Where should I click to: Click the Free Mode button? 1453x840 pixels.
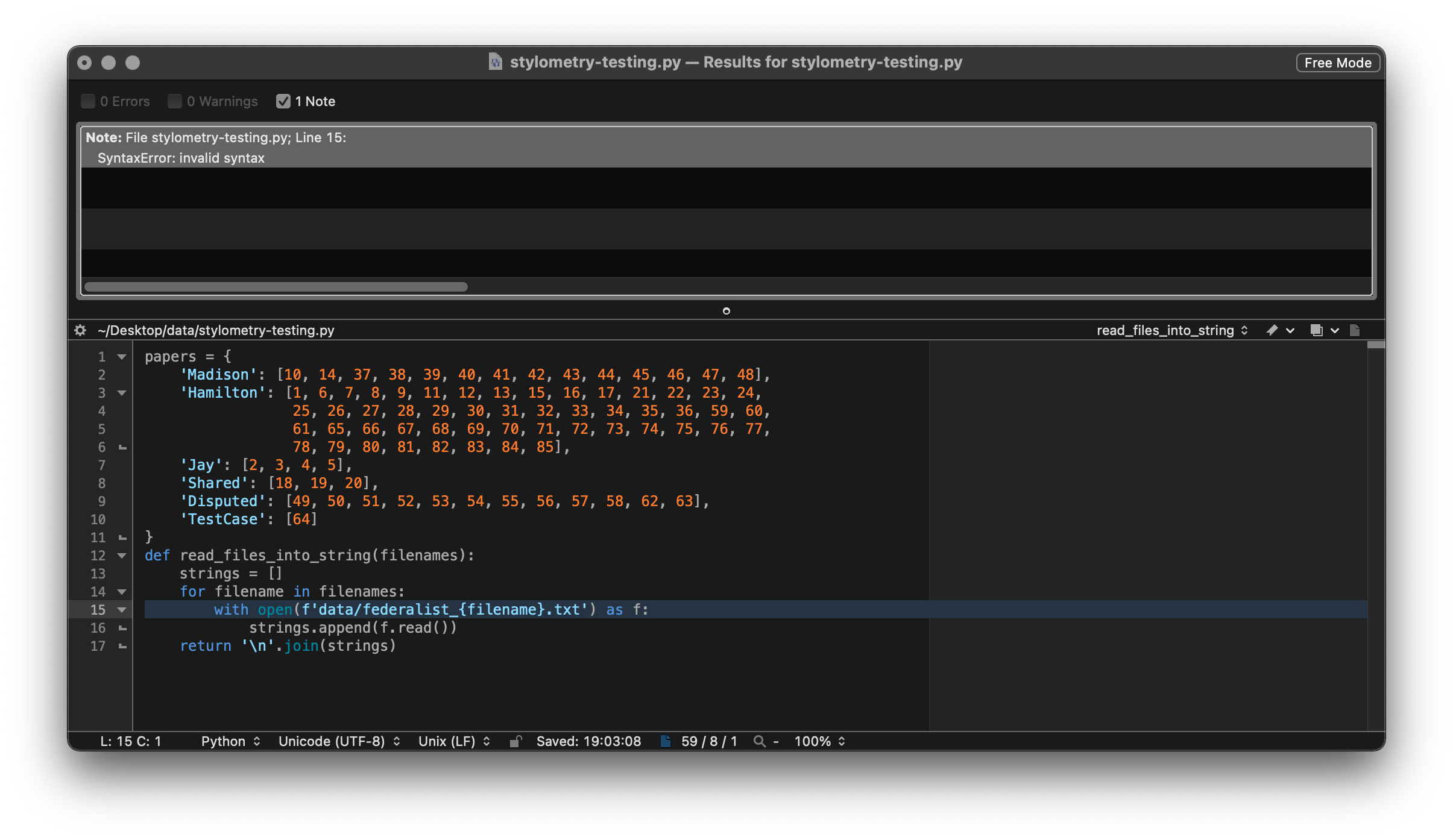(x=1337, y=63)
